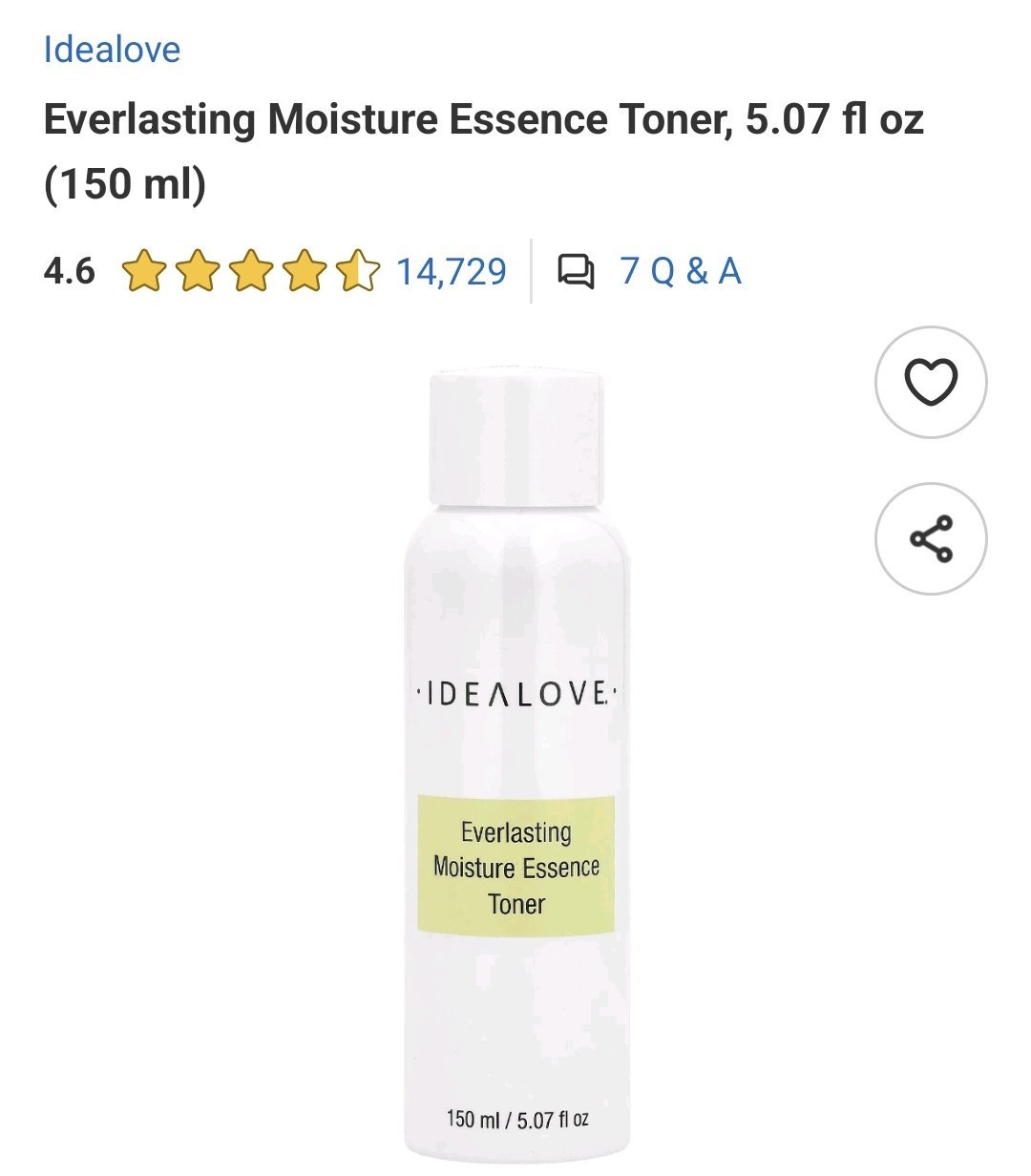Open the Idealove brand page link
1031x1176 pixels.
112,50
